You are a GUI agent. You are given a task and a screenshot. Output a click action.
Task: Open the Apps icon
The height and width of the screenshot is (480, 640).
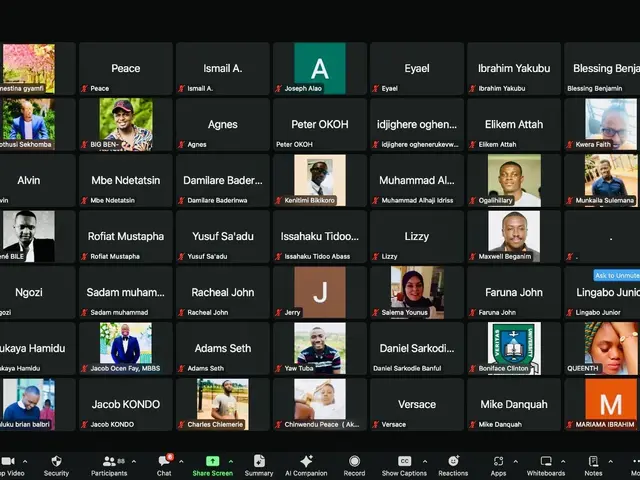[498, 461]
